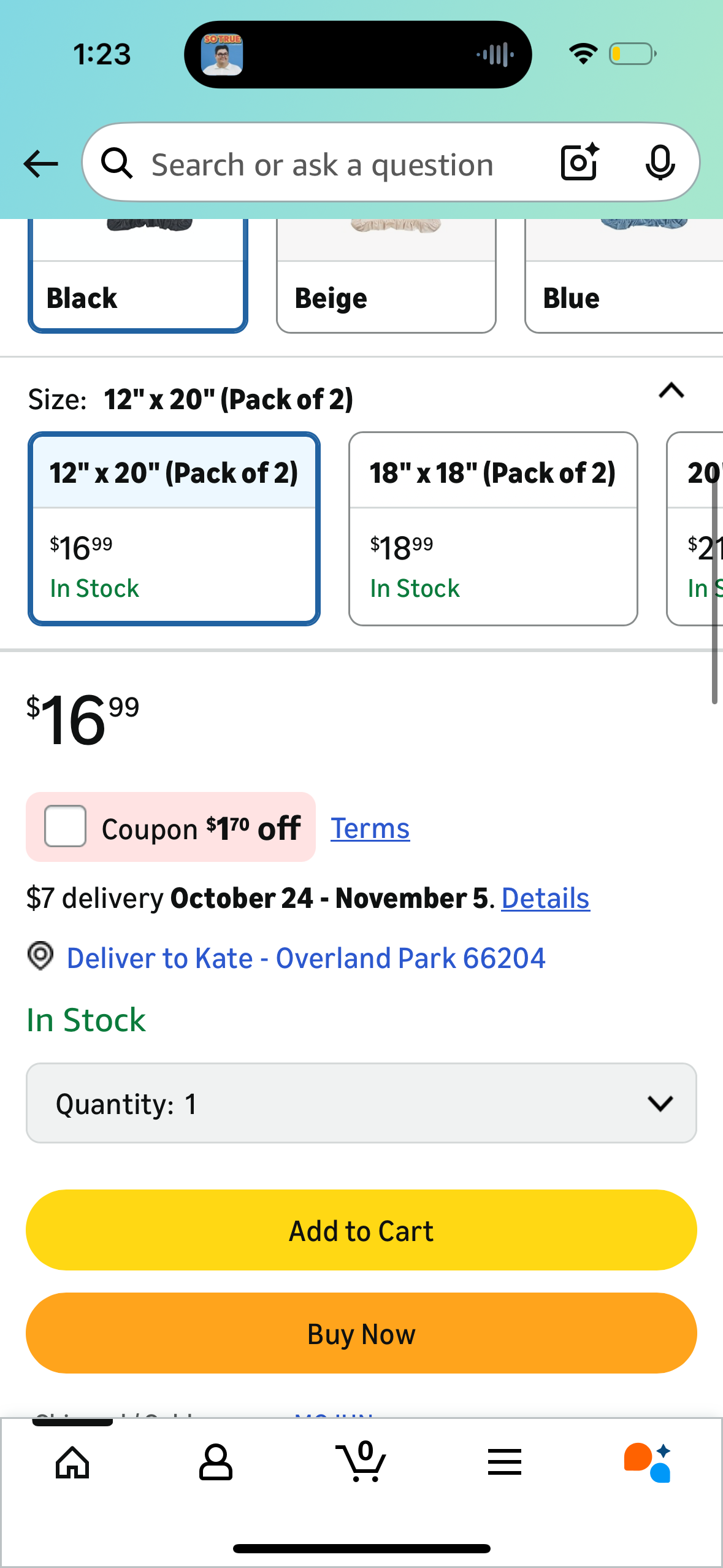Screen dimensions: 723x1568
Task: Go to Home tab icon
Action: [72, 1462]
